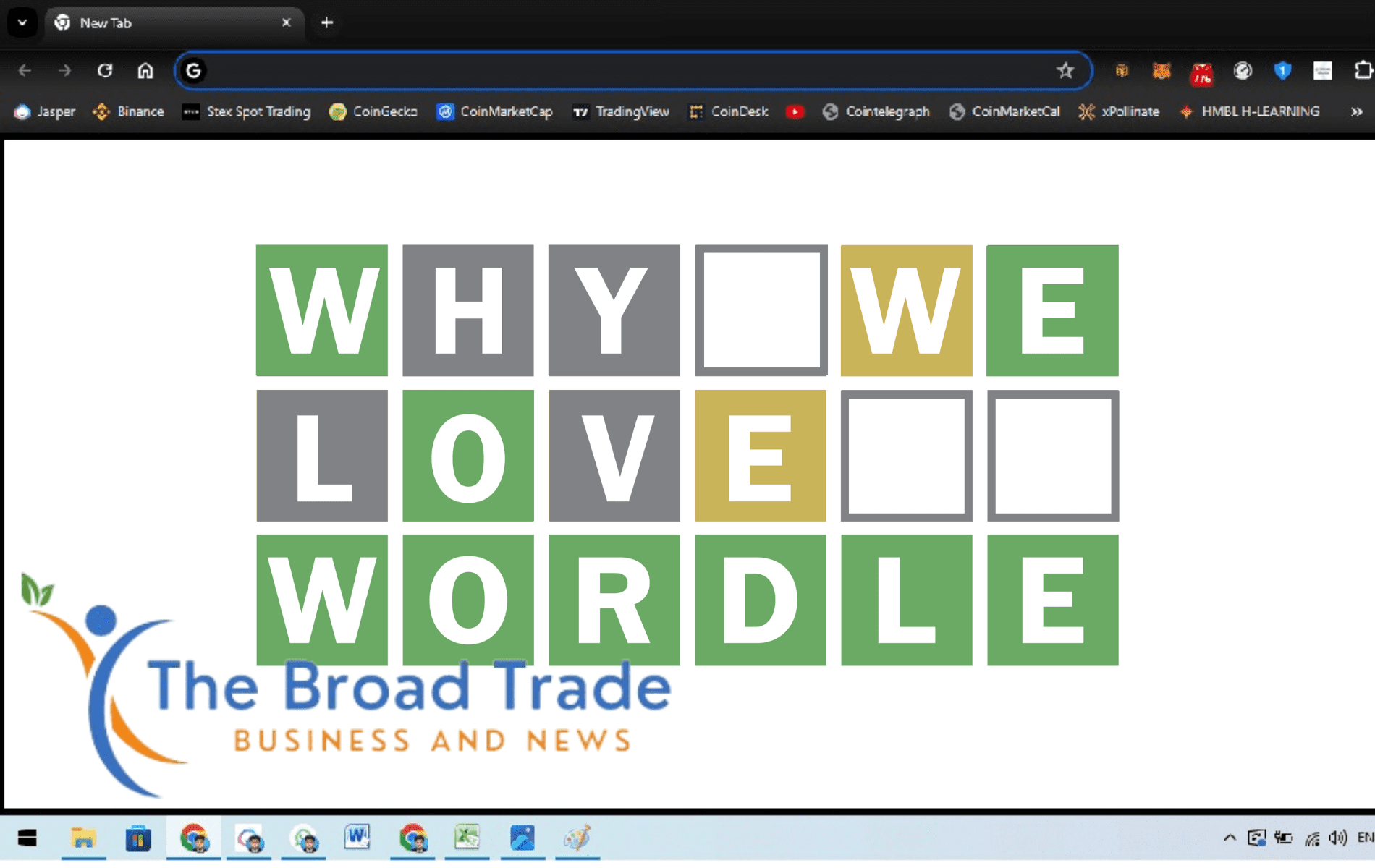Open the Cointelegraph bookmark
The width and height of the screenshot is (1375, 868).
tap(876, 111)
